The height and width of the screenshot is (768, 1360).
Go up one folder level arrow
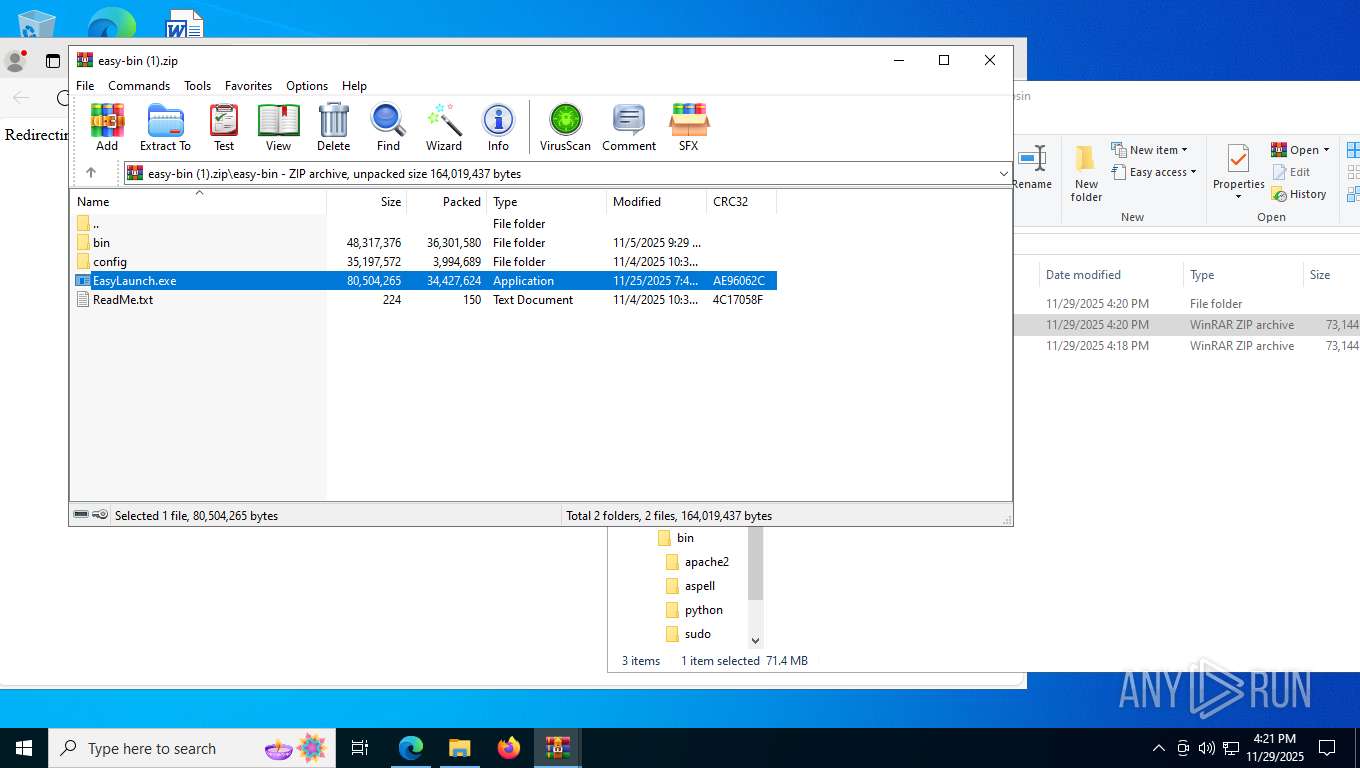coord(91,173)
